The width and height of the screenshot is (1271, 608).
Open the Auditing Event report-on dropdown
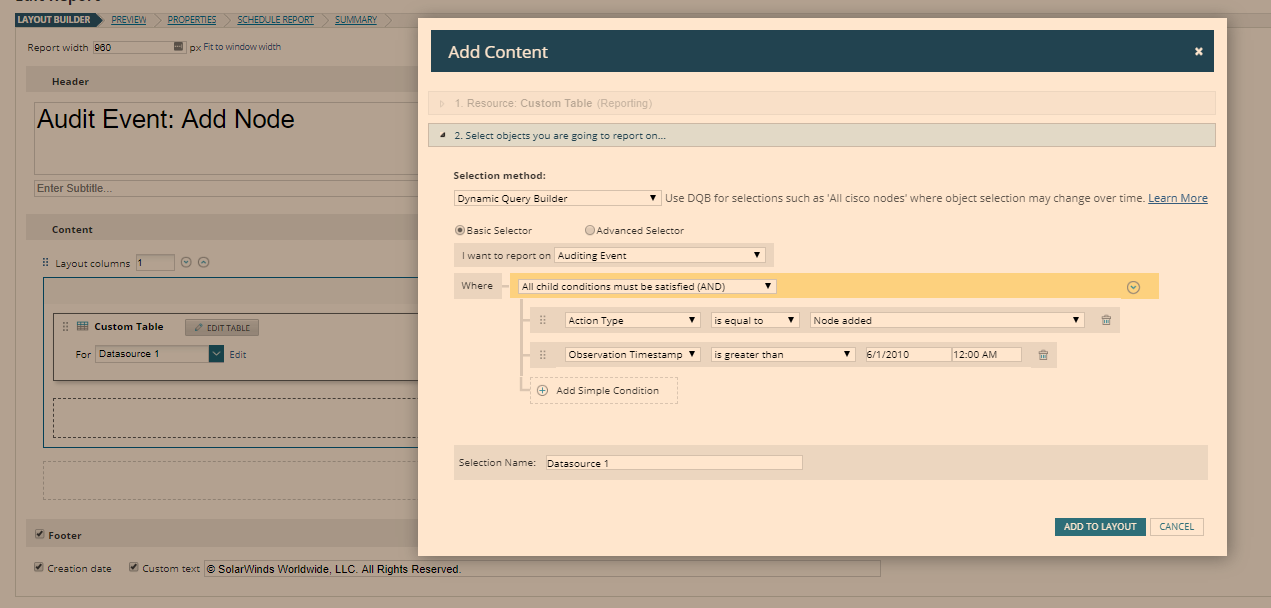pyautogui.click(x=660, y=255)
